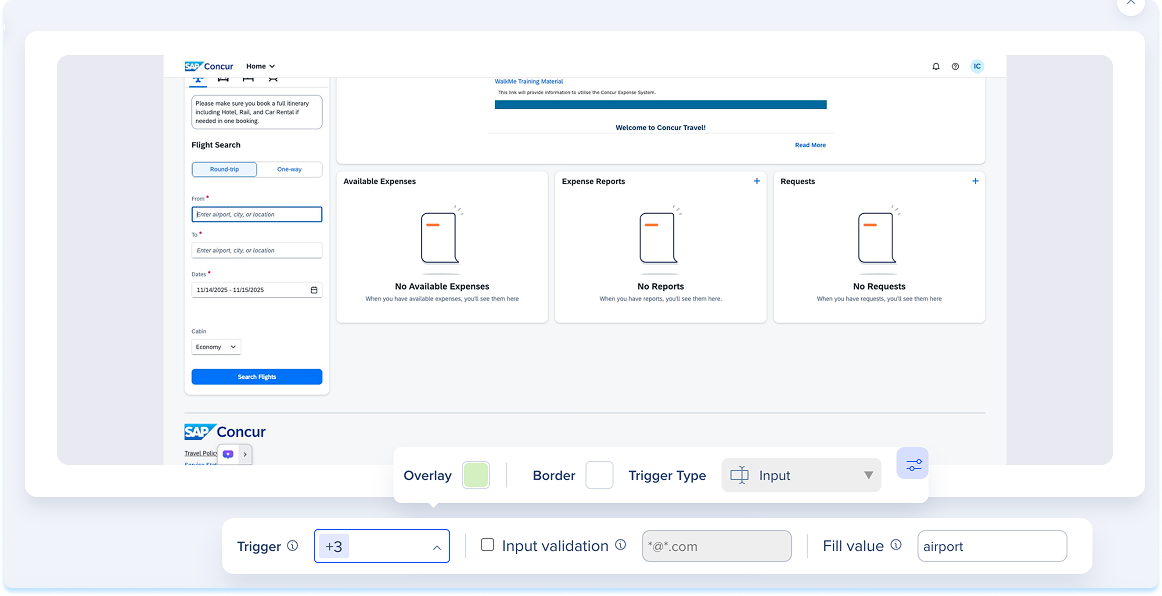Viewport: 1162px width, 596px height.
Task: Click the notifications bell icon
Action: [x=936, y=67]
